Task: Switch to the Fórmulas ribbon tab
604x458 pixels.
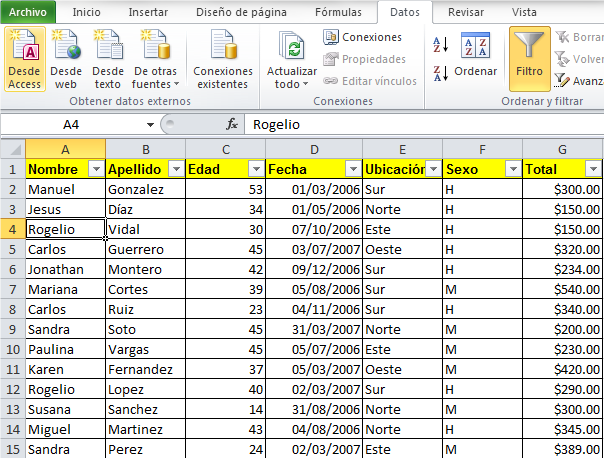Action: click(338, 12)
